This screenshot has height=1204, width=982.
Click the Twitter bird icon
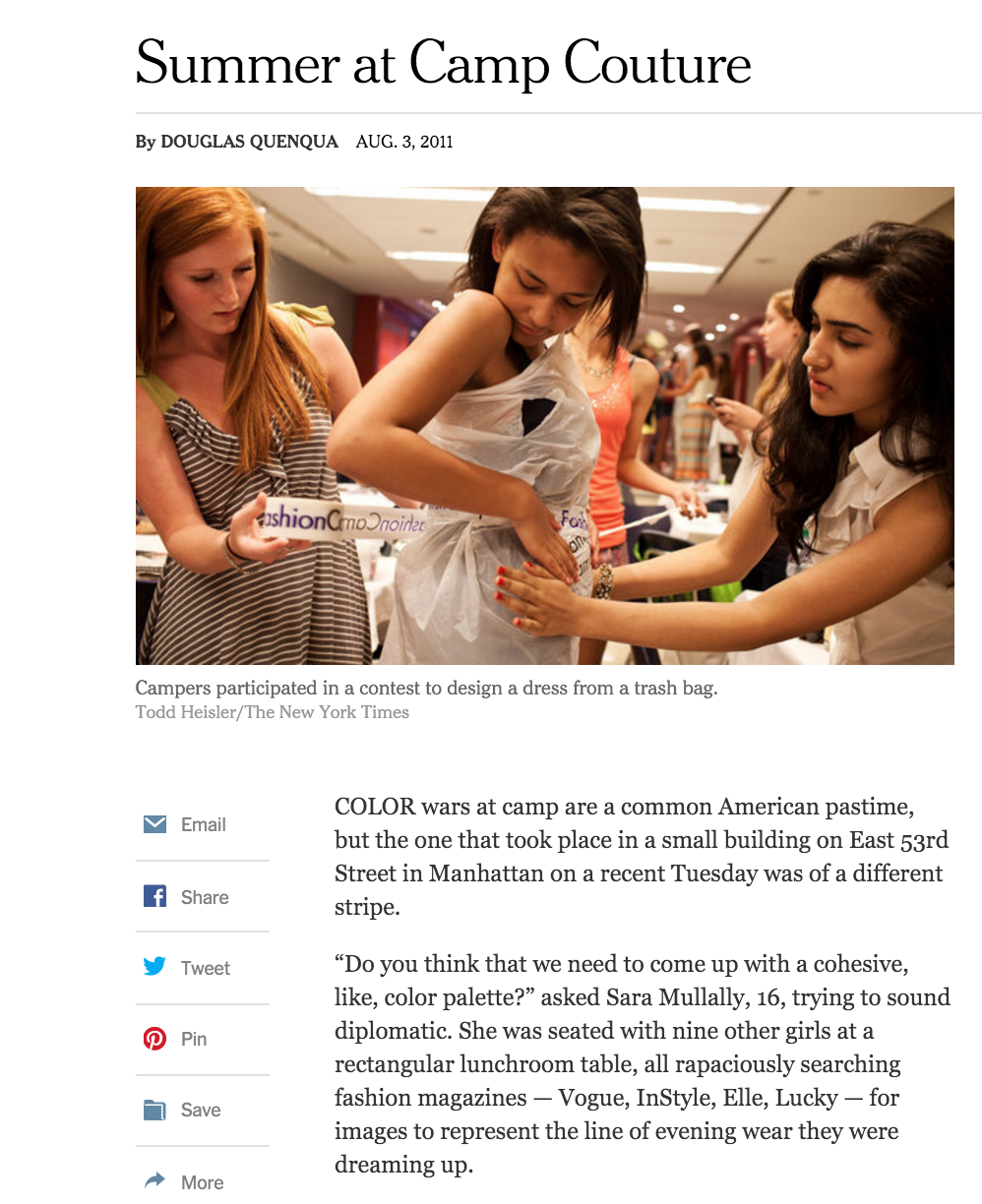pos(155,967)
